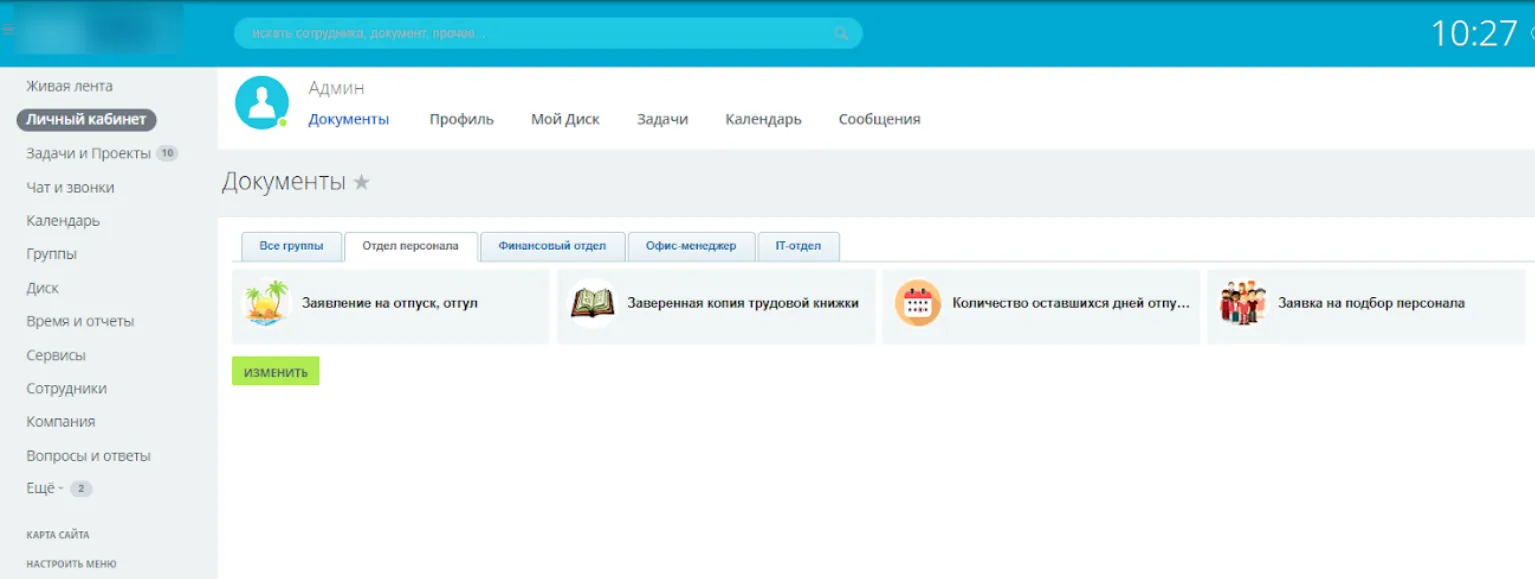Click the КАРТА САЙТА link
This screenshot has height=579, width=1535.
[58, 535]
